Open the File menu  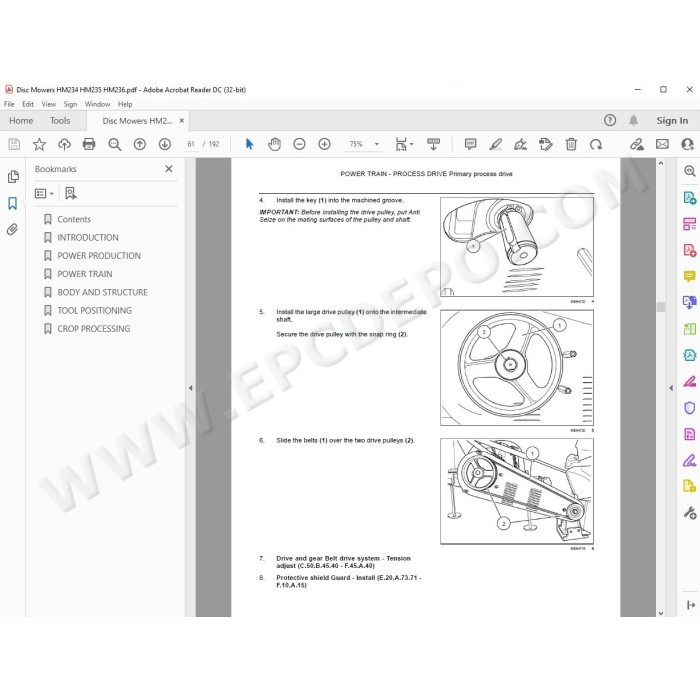[9, 104]
